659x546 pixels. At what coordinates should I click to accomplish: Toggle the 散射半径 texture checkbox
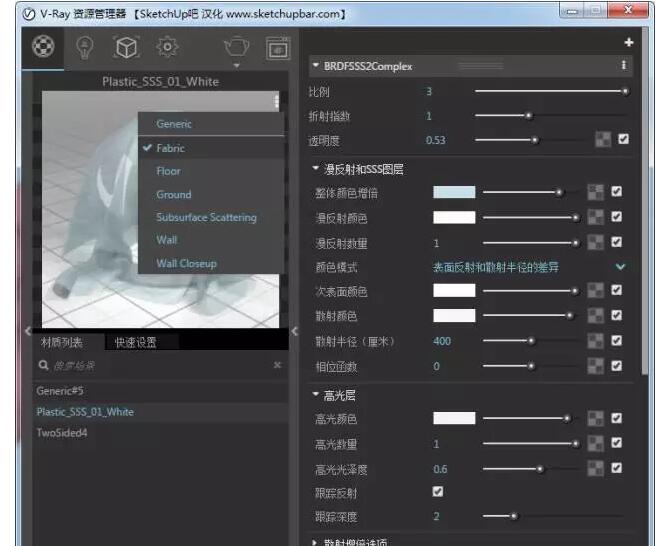tap(617, 340)
